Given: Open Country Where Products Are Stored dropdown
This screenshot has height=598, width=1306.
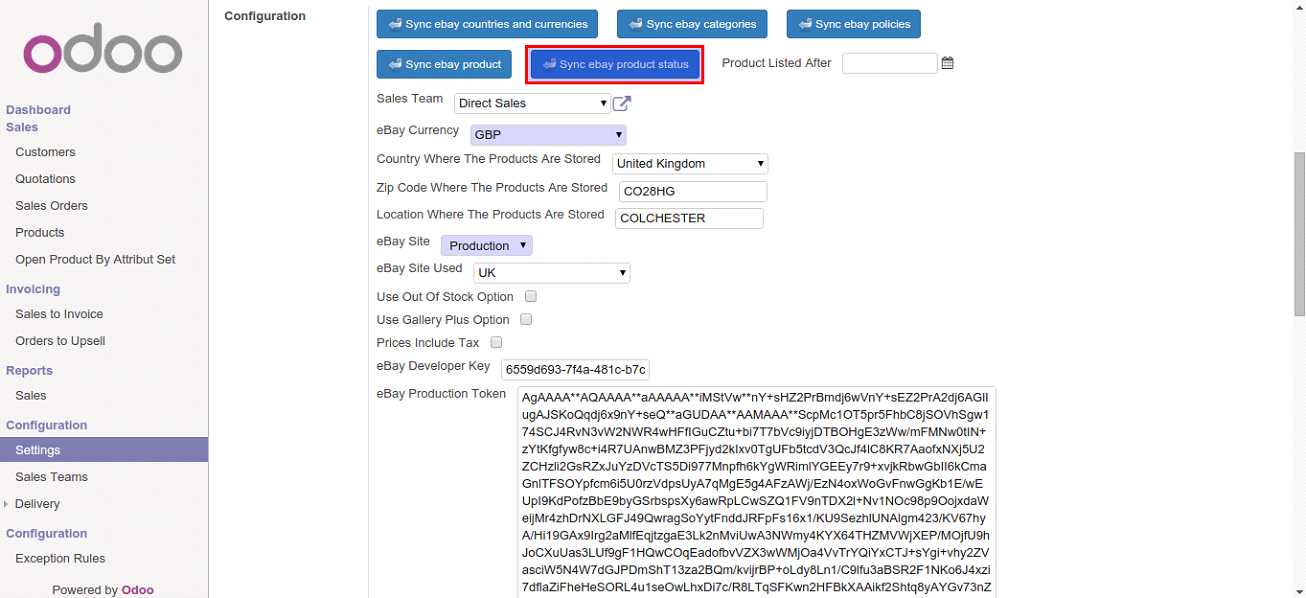Looking at the screenshot, I should [x=690, y=163].
